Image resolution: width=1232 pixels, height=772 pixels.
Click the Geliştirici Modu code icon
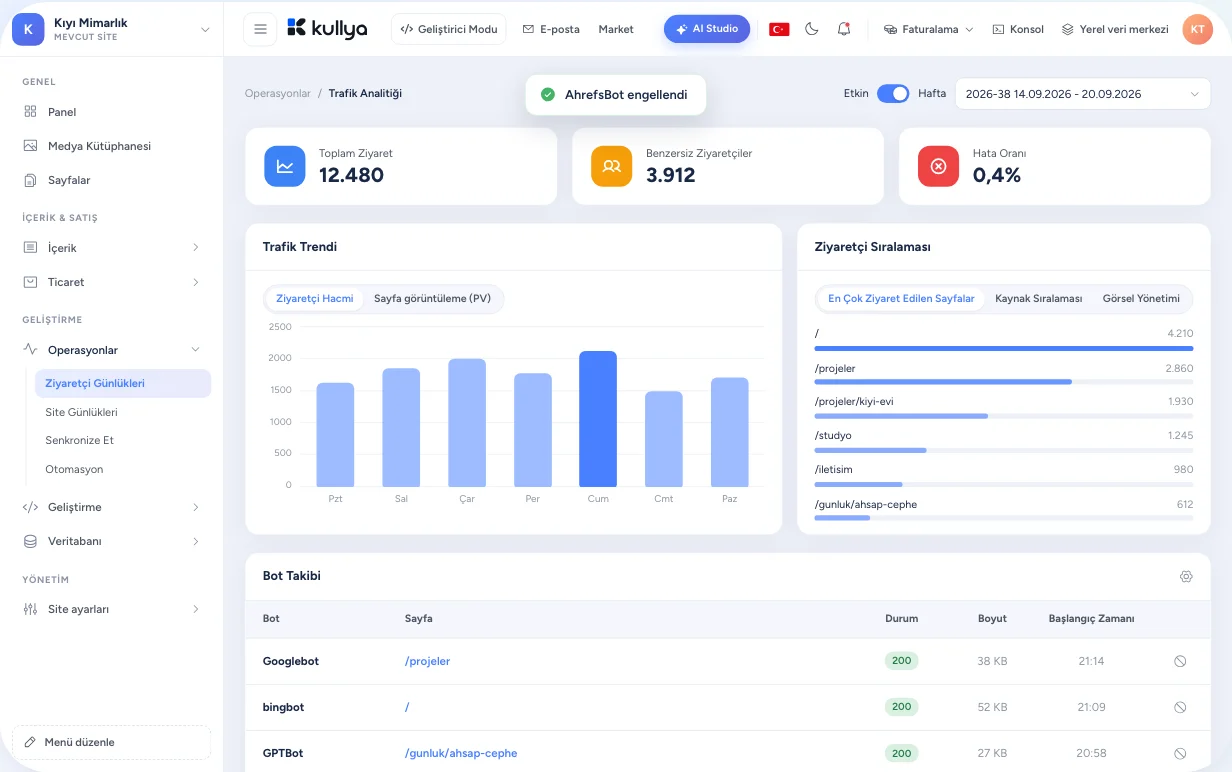406,29
